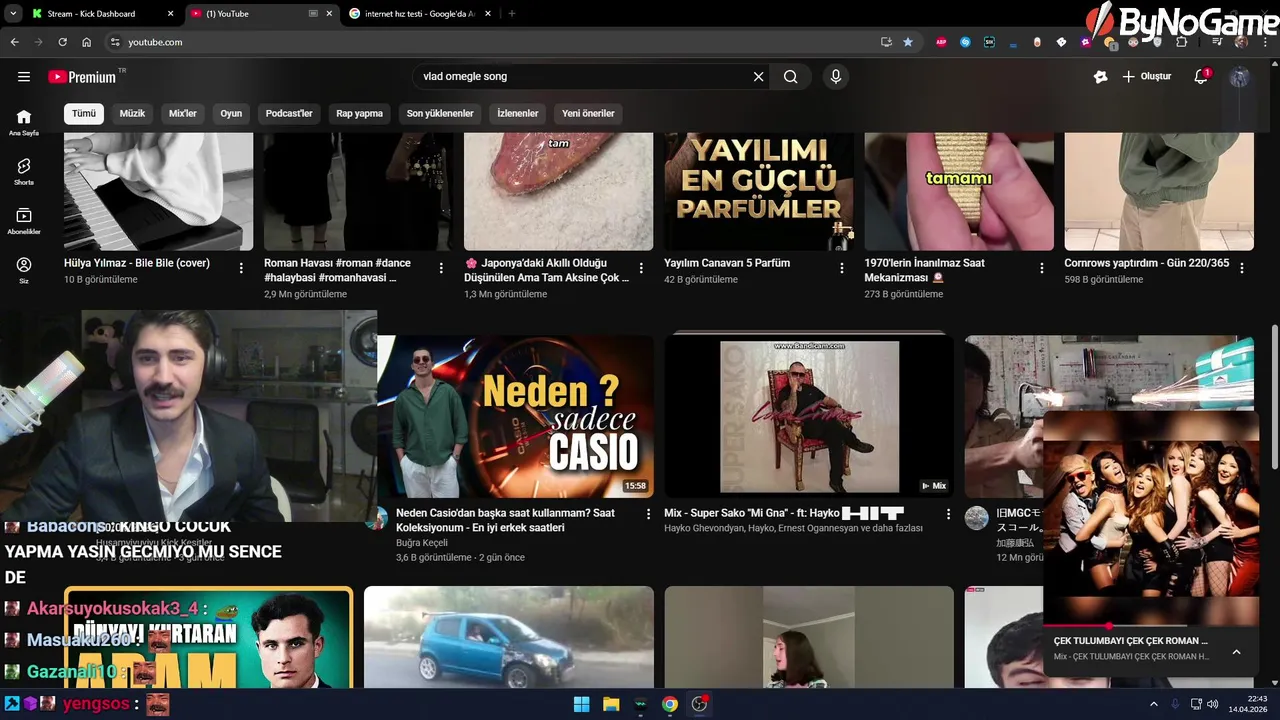This screenshot has width=1280, height=720.
Task: Open the Neden sadece CASIO video thumbnail
Action: pyautogui.click(x=515, y=416)
